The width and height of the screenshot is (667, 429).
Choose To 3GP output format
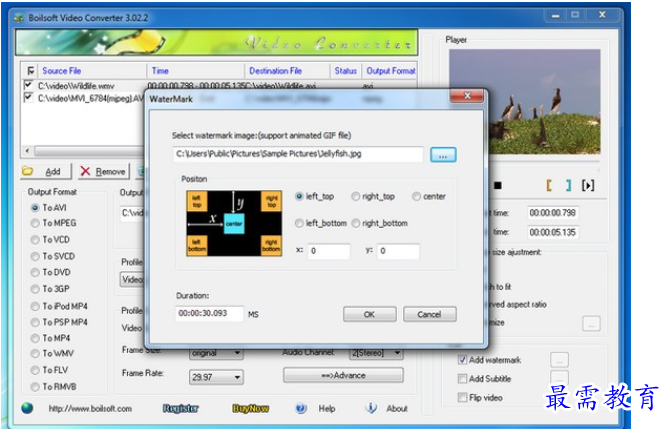[50, 289]
